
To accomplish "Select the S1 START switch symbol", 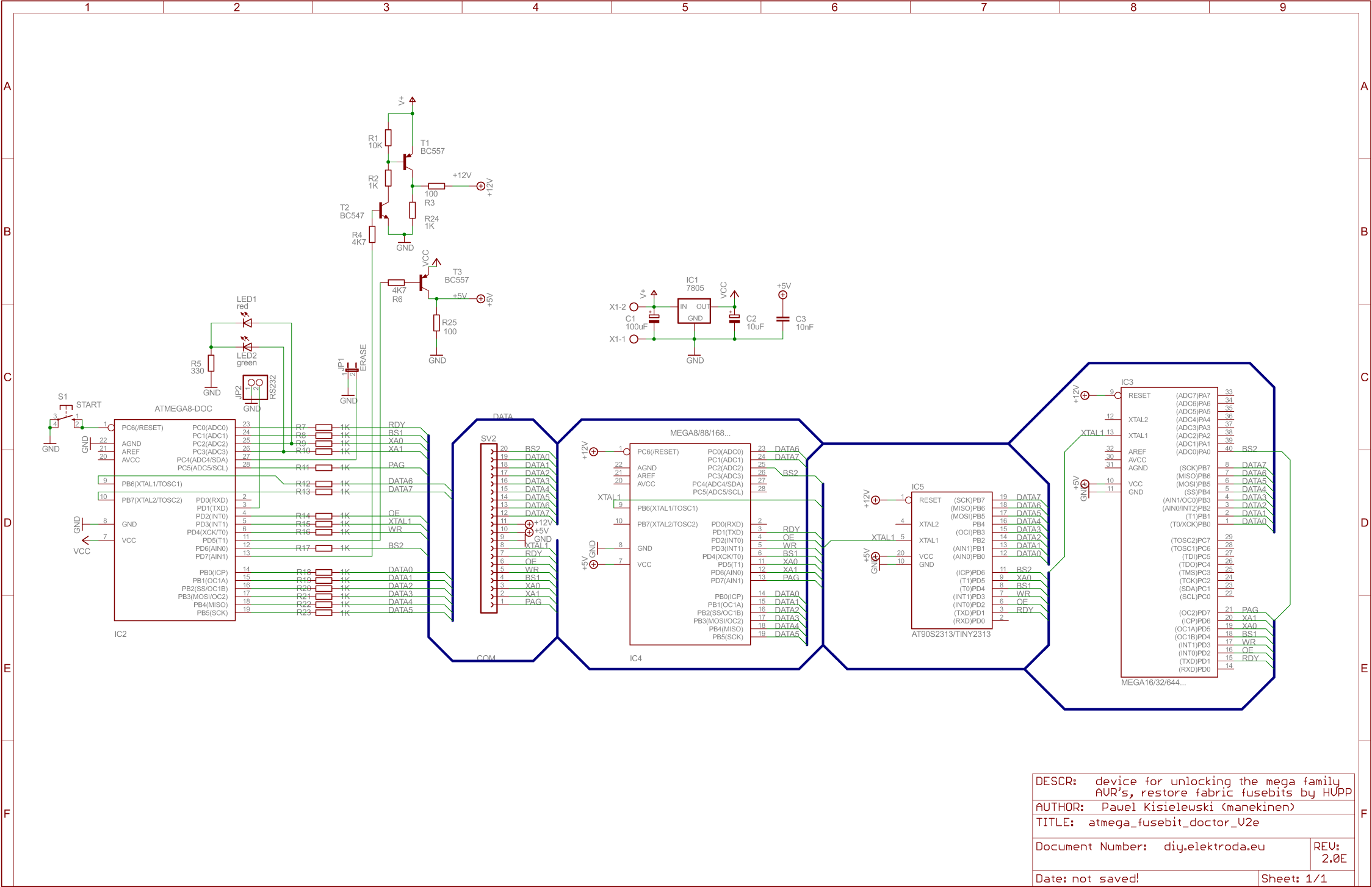I will pos(65,418).
